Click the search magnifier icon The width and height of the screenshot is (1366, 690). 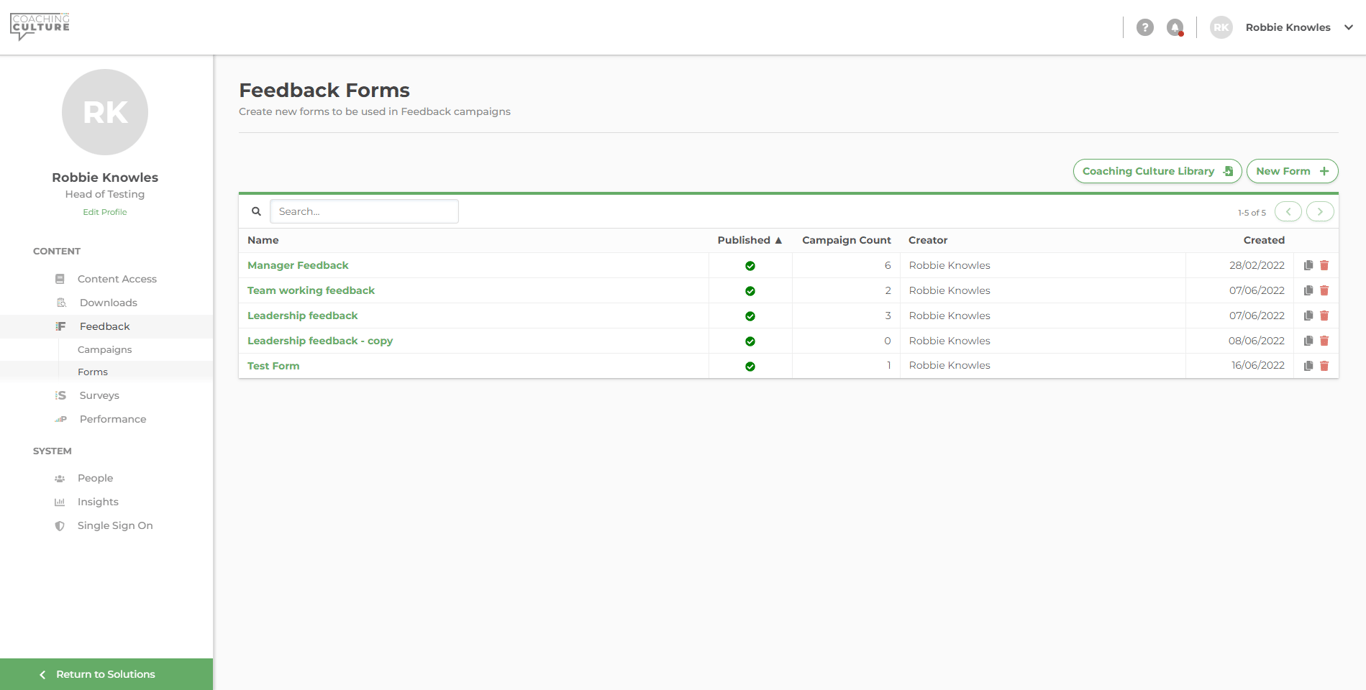(x=256, y=212)
